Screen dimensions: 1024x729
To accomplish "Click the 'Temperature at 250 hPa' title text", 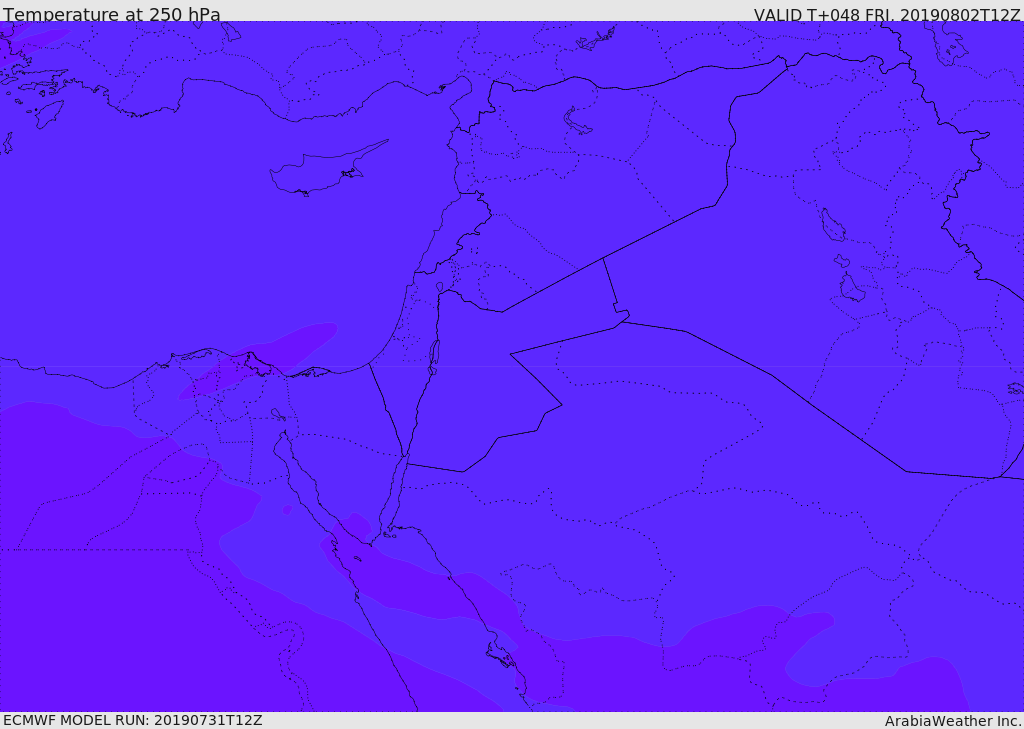I will click(x=112, y=14).
